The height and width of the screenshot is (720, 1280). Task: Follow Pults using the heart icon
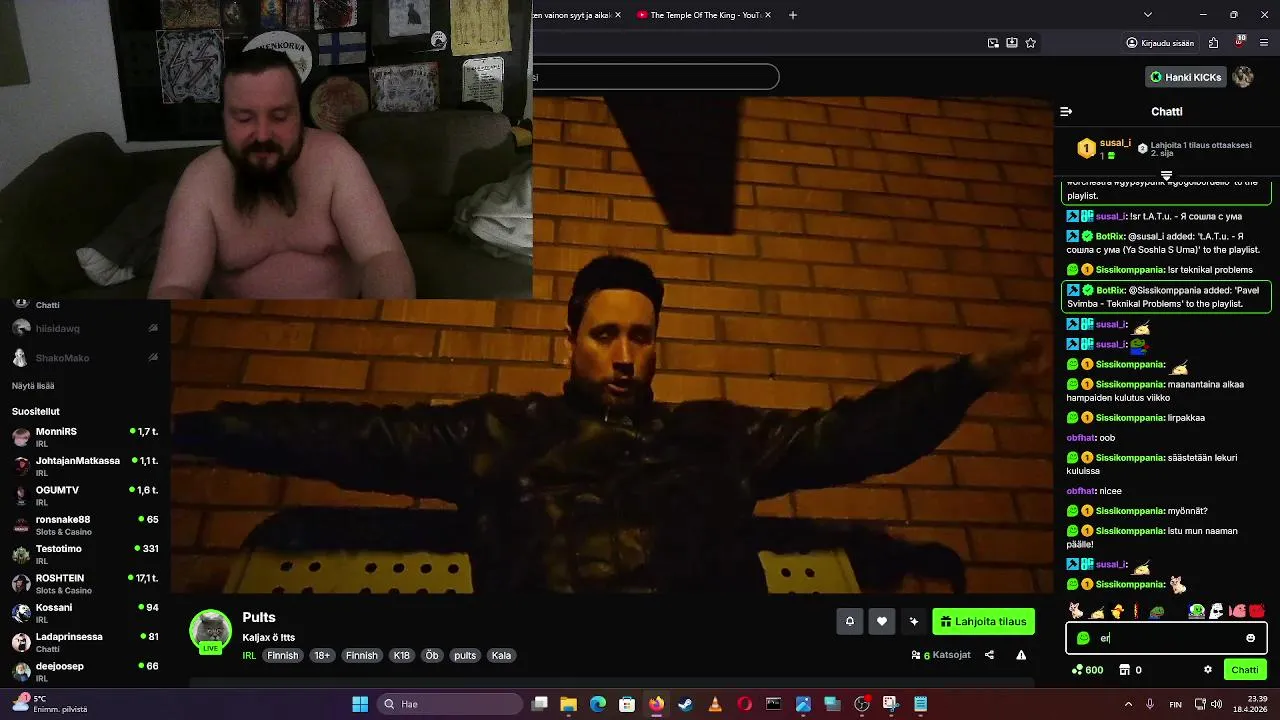point(882,621)
